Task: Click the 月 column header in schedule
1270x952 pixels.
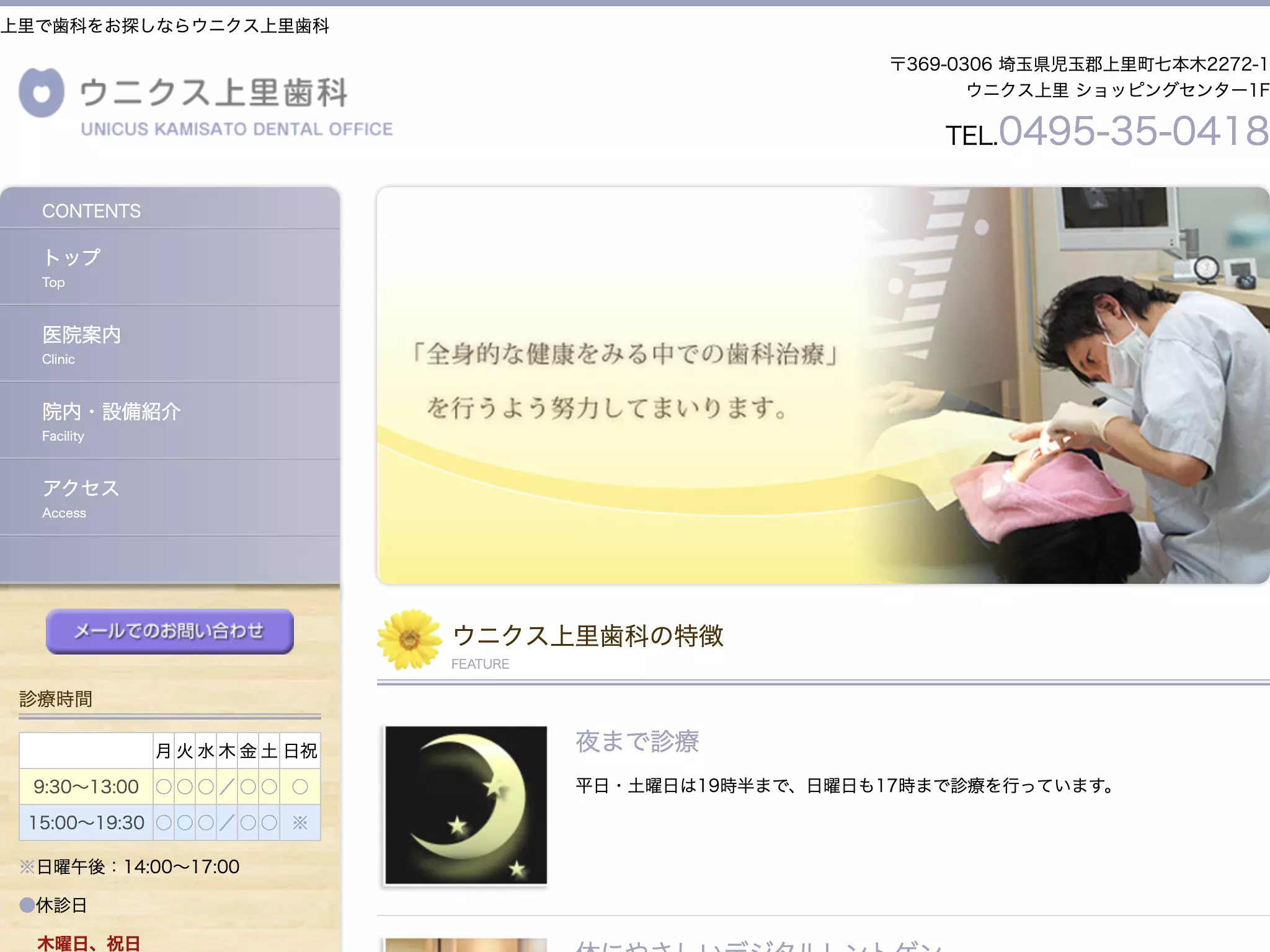Action: coord(164,751)
